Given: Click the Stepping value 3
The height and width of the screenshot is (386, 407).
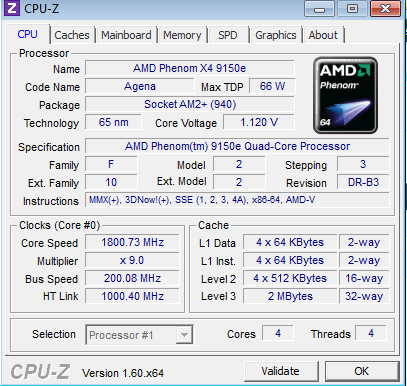Looking at the screenshot, I should tap(363, 164).
